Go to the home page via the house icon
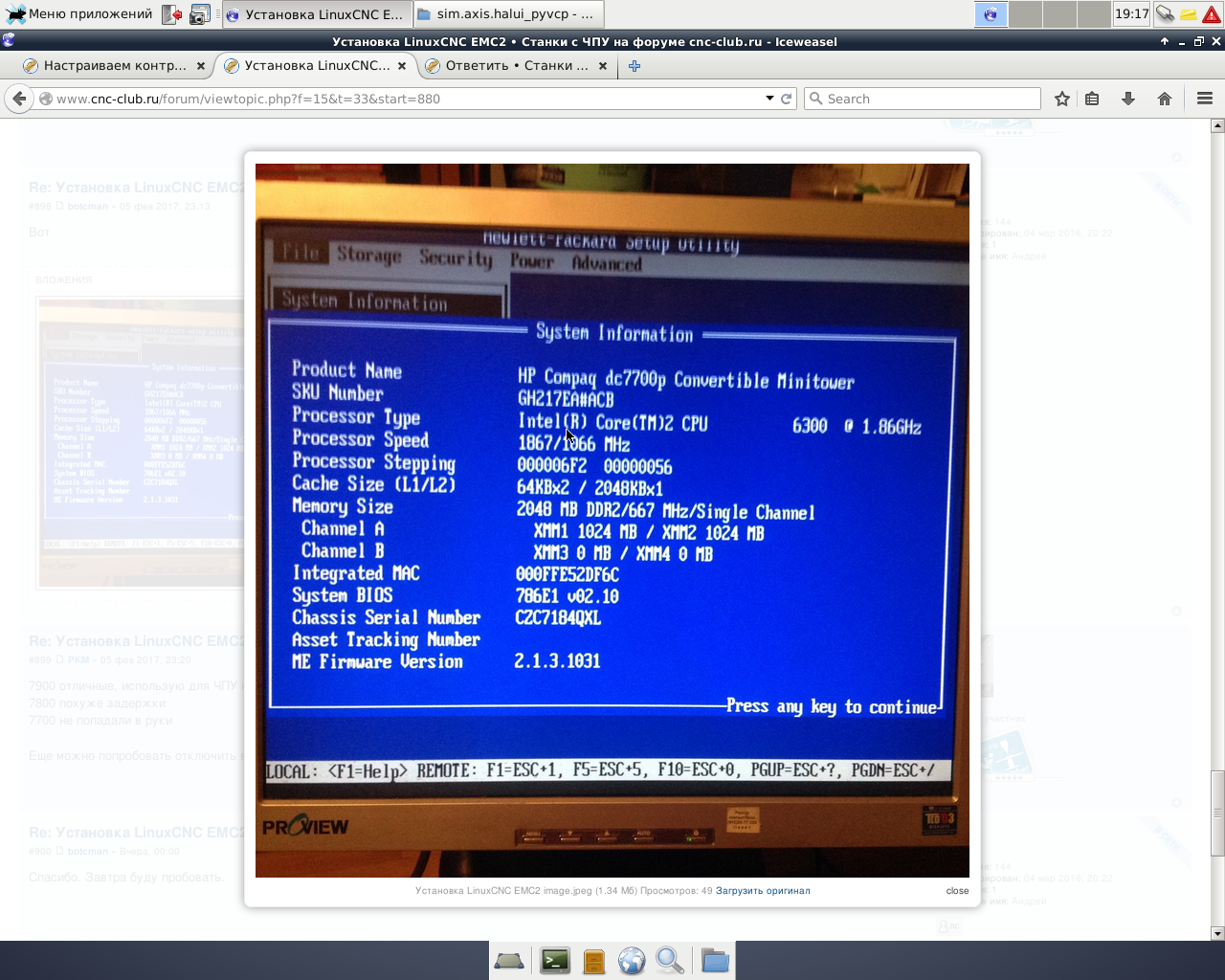Image resolution: width=1225 pixels, height=980 pixels. (1165, 99)
